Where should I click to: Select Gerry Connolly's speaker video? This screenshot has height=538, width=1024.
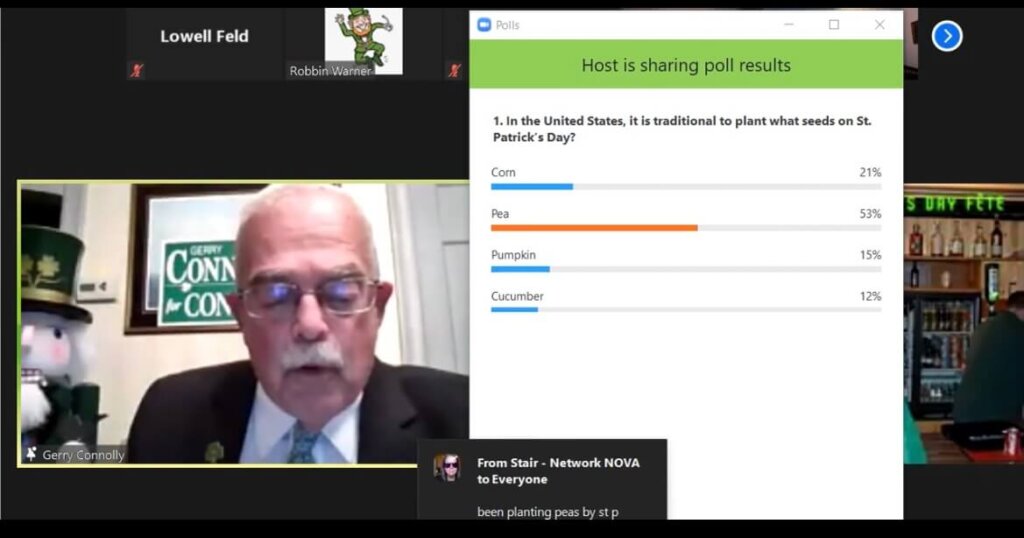pyautogui.click(x=243, y=324)
